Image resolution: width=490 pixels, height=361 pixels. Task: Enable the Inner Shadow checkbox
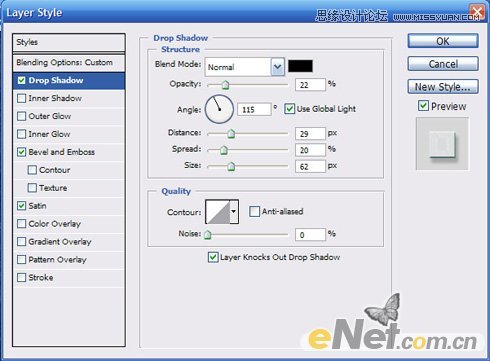21,98
